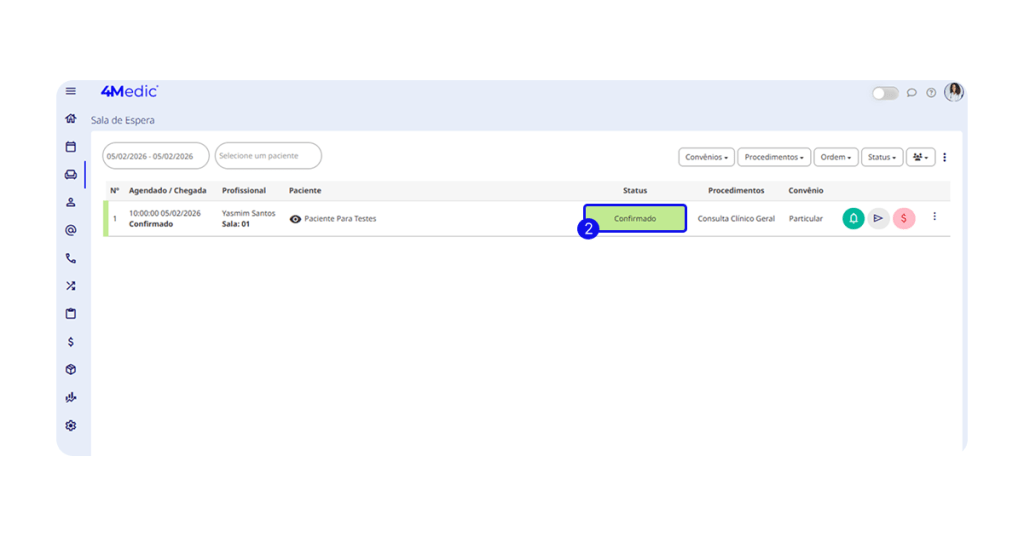Click the home icon in sidebar
The height and width of the screenshot is (537, 1024).
tap(71, 118)
